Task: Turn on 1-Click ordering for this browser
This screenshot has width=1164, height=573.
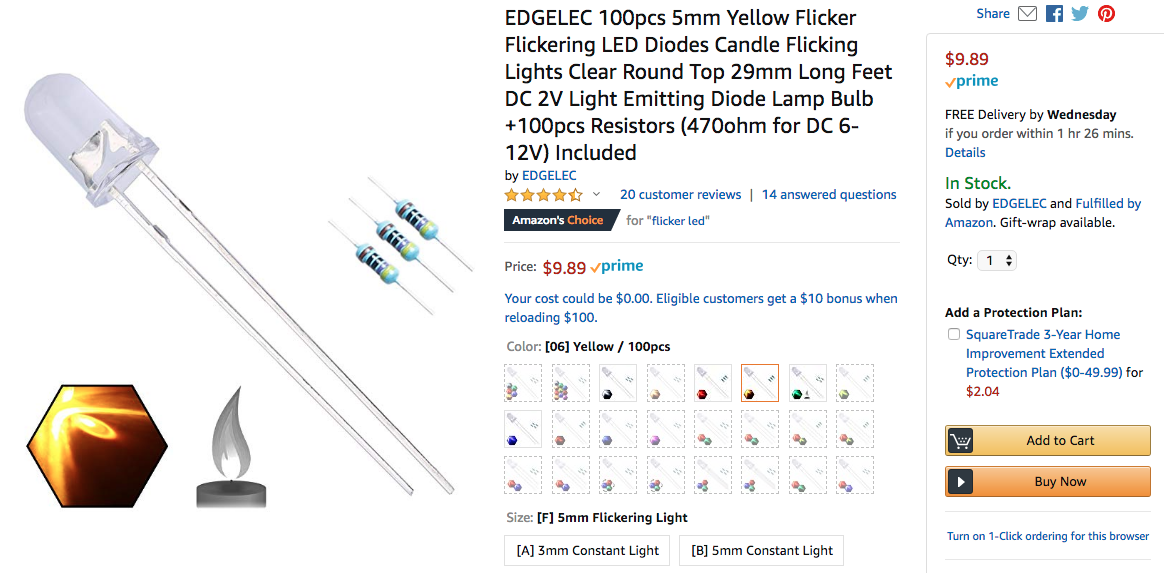Action: click(1048, 536)
